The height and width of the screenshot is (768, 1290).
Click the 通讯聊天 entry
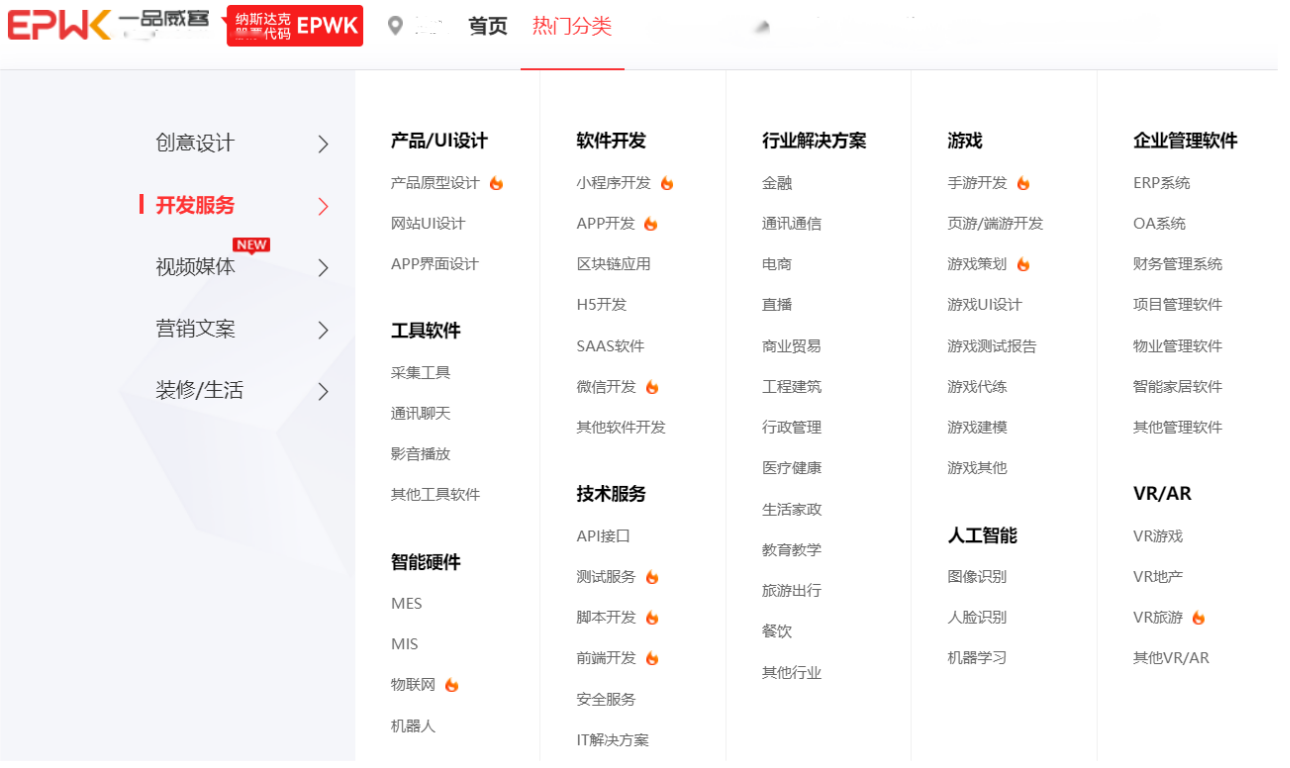click(x=421, y=413)
